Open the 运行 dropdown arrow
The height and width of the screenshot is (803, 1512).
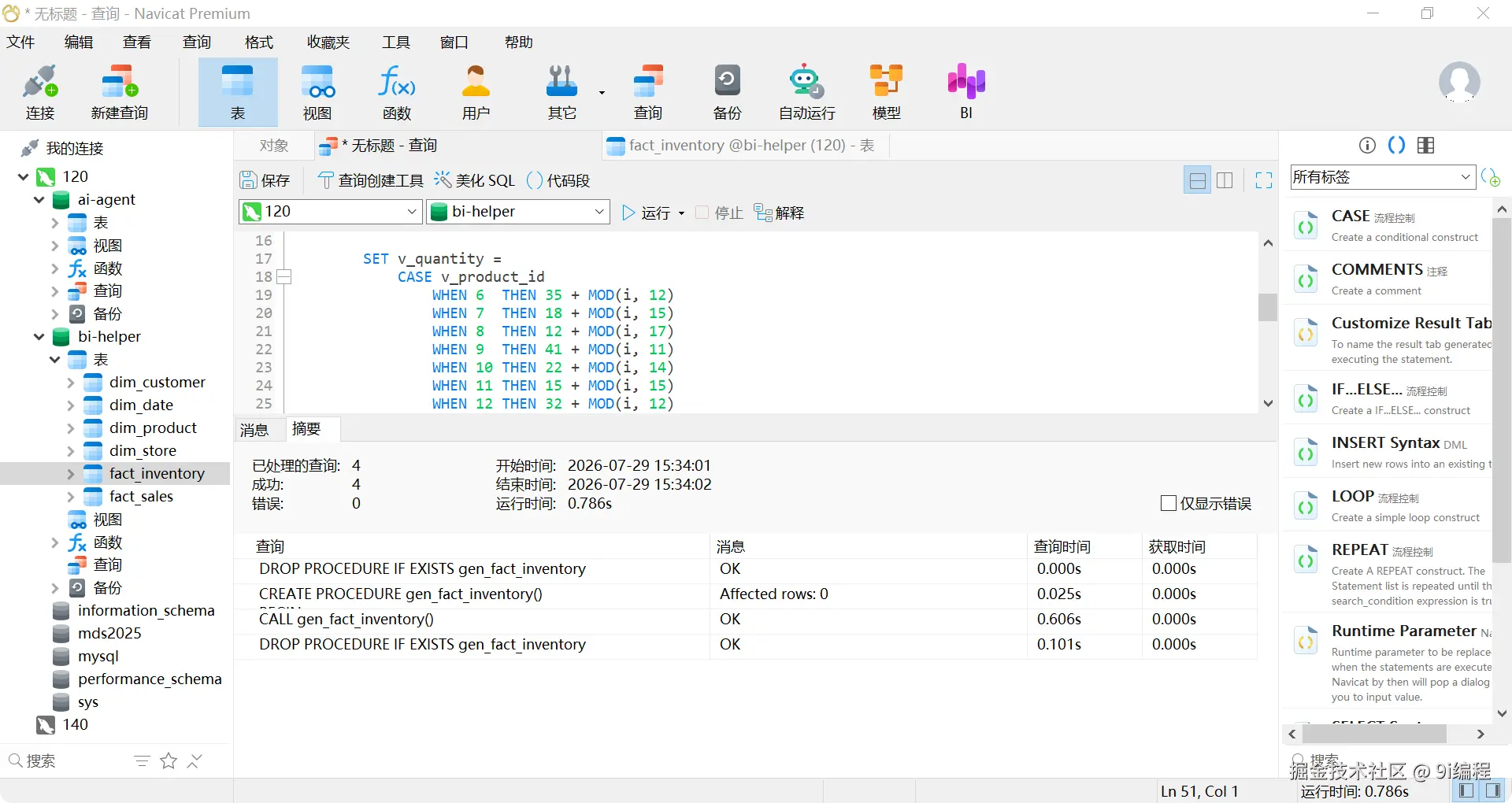coord(681,213)
